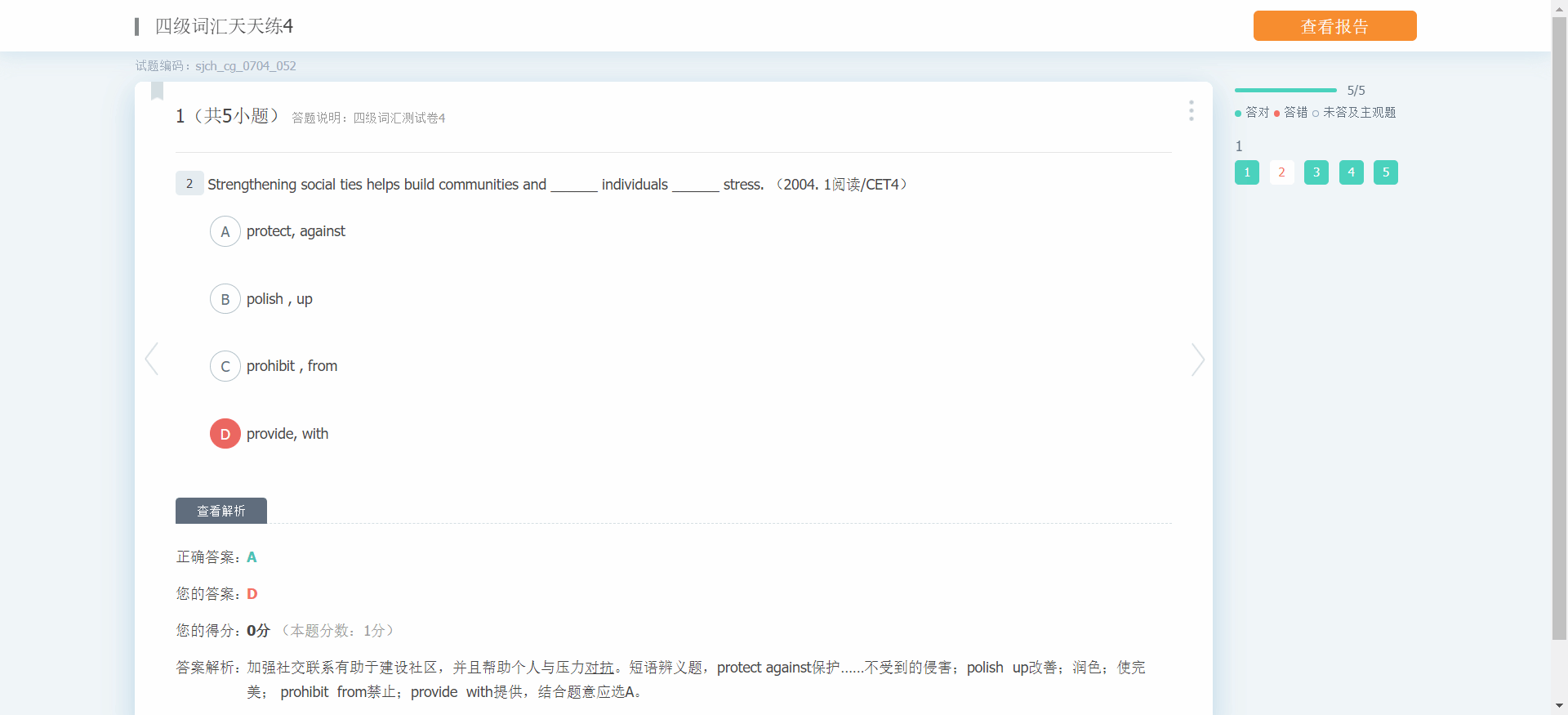This screenshot has width=1568, height=715.
Task: Jump to question 3 in navigator
Action: pos(1316,172)
